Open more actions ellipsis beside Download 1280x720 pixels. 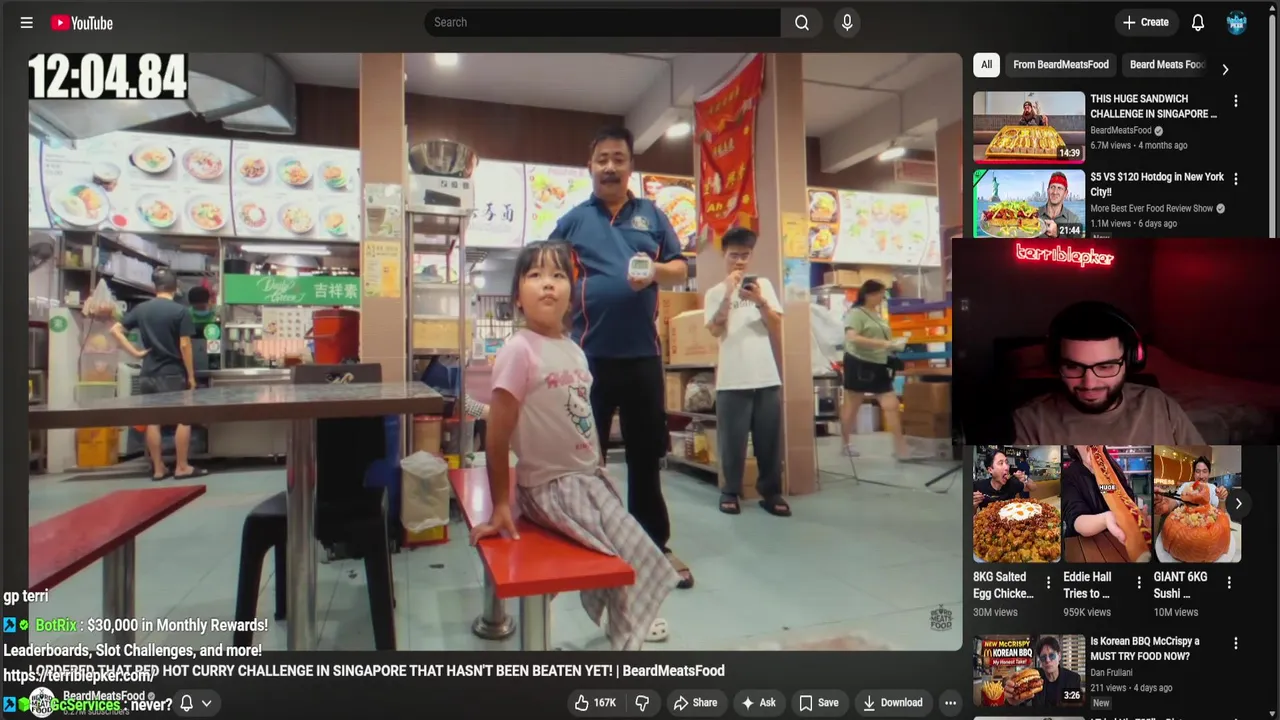pyautogui.click(x=950, y=702)
